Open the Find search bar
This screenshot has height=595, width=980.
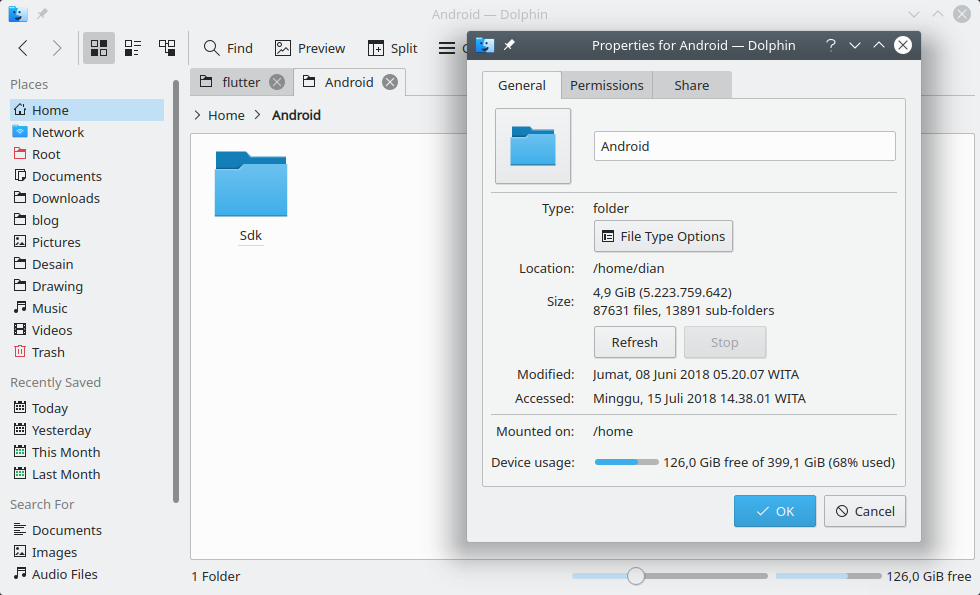pyautogui.click(x=228, y=47)
